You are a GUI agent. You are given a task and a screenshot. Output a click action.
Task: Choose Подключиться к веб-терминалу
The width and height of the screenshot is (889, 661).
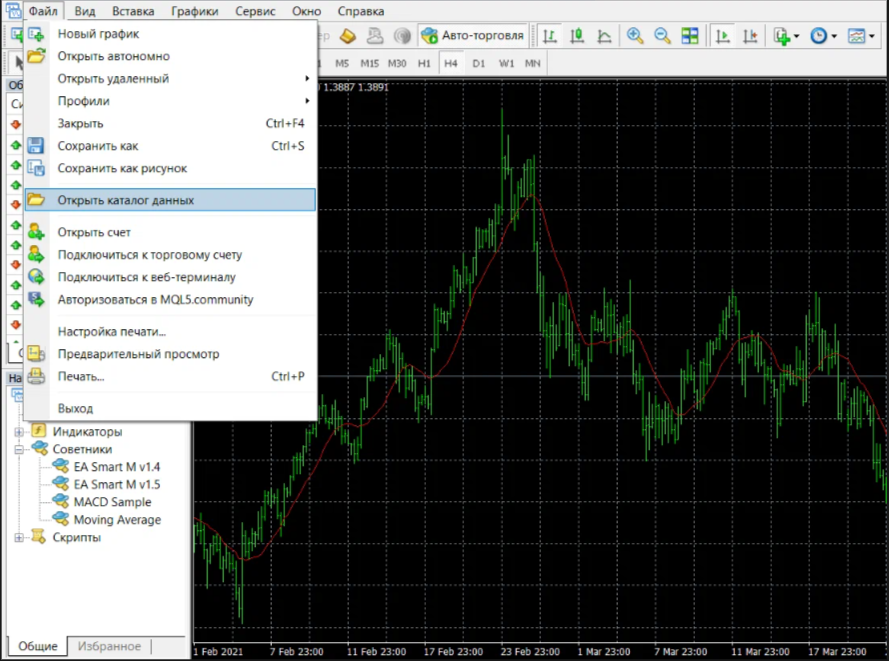[x=170, y=277]
